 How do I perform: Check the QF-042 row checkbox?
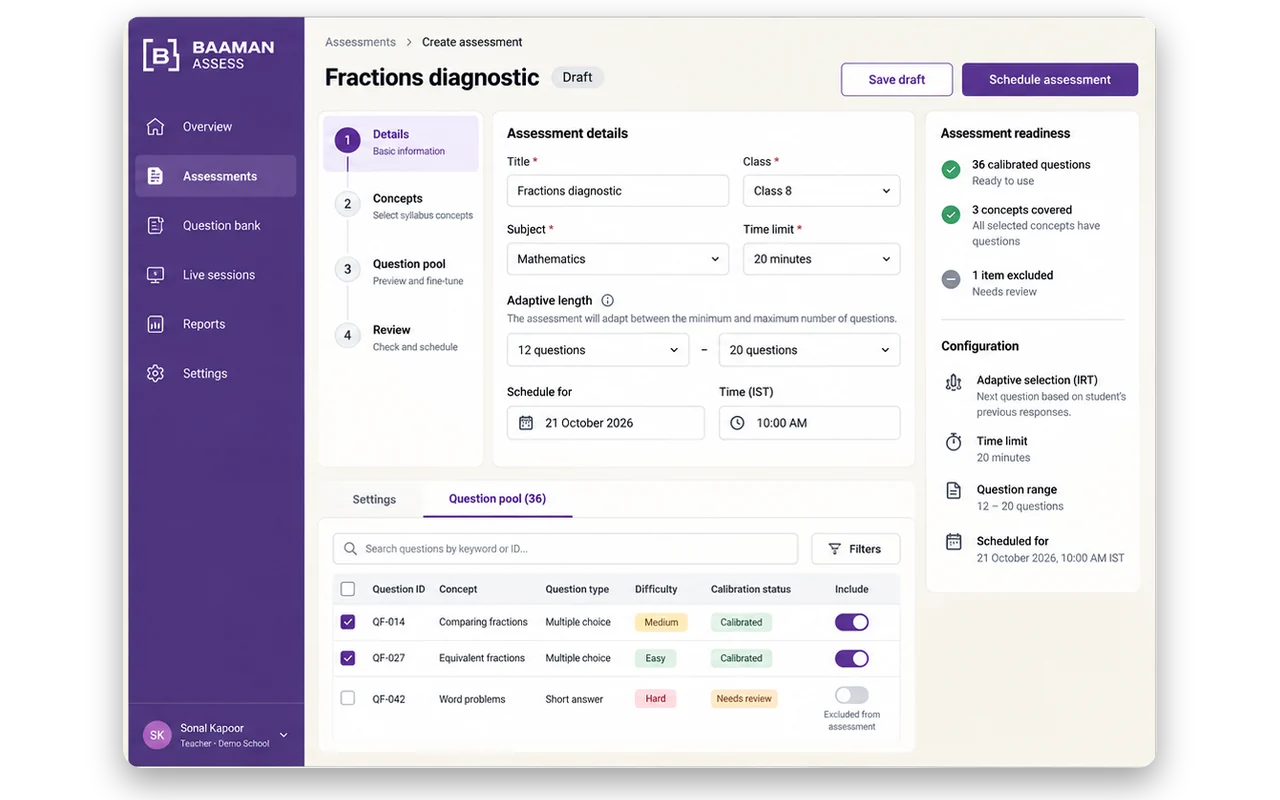[x=348, y=698]
